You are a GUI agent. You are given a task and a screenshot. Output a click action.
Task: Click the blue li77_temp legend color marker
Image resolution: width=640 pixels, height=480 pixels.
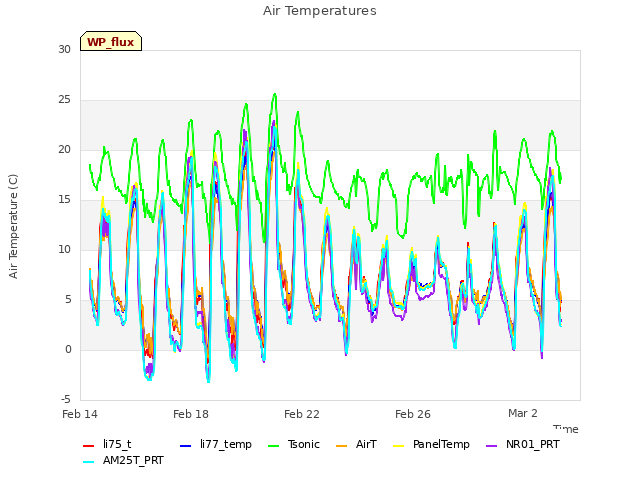(x=185, y=445)
